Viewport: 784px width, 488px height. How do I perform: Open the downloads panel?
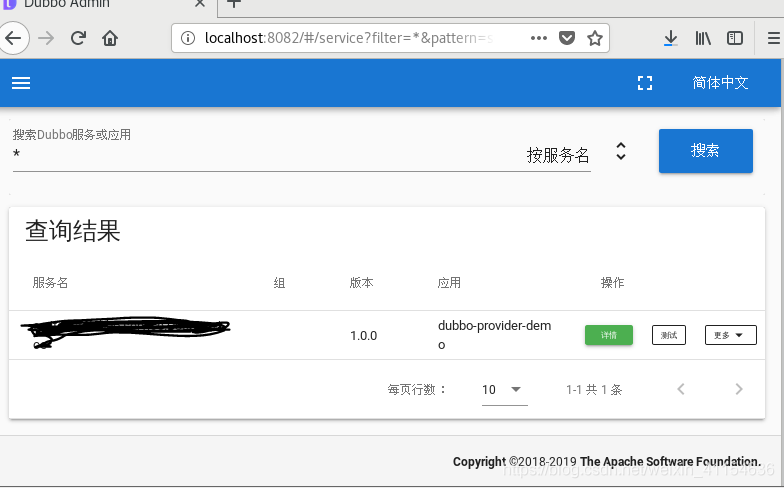[670, 38]
